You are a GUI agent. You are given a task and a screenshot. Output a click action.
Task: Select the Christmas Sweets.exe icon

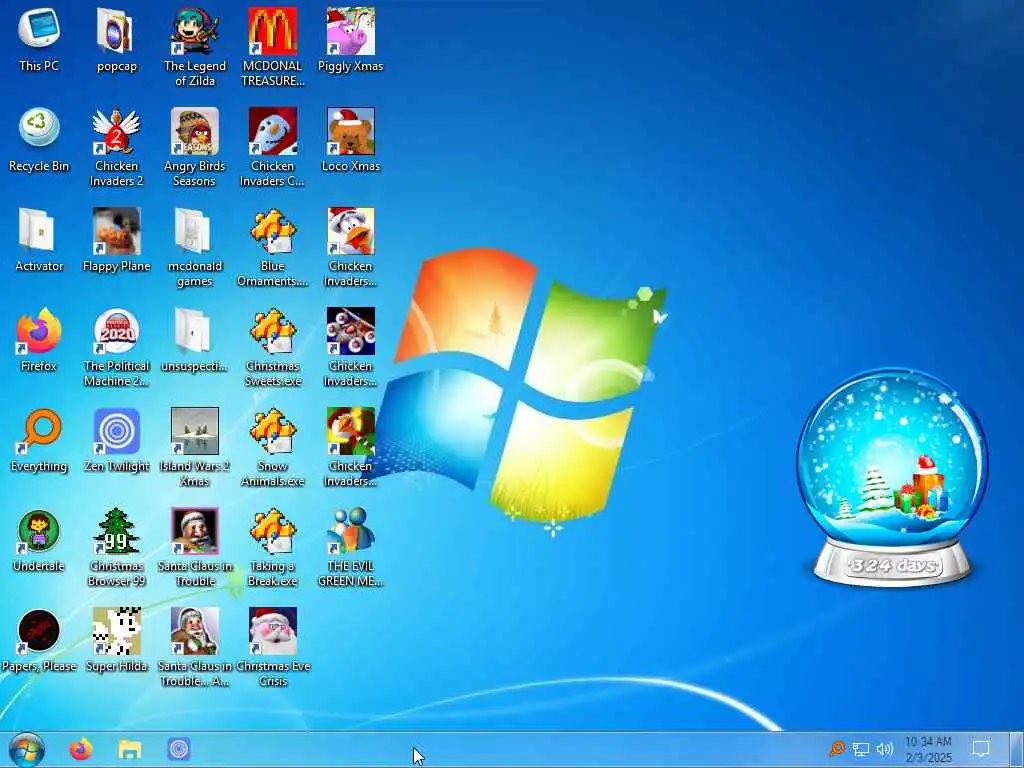click(273, 347)
